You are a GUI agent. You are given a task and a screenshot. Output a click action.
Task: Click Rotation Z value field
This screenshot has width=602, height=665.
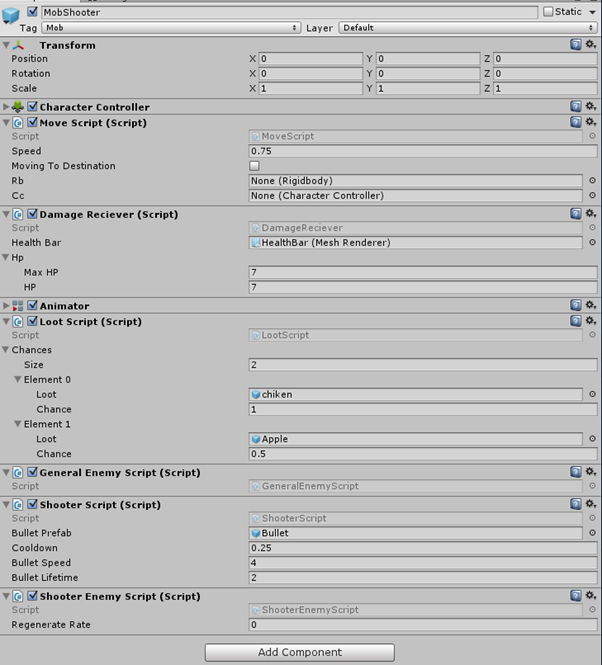click(545, 74)
